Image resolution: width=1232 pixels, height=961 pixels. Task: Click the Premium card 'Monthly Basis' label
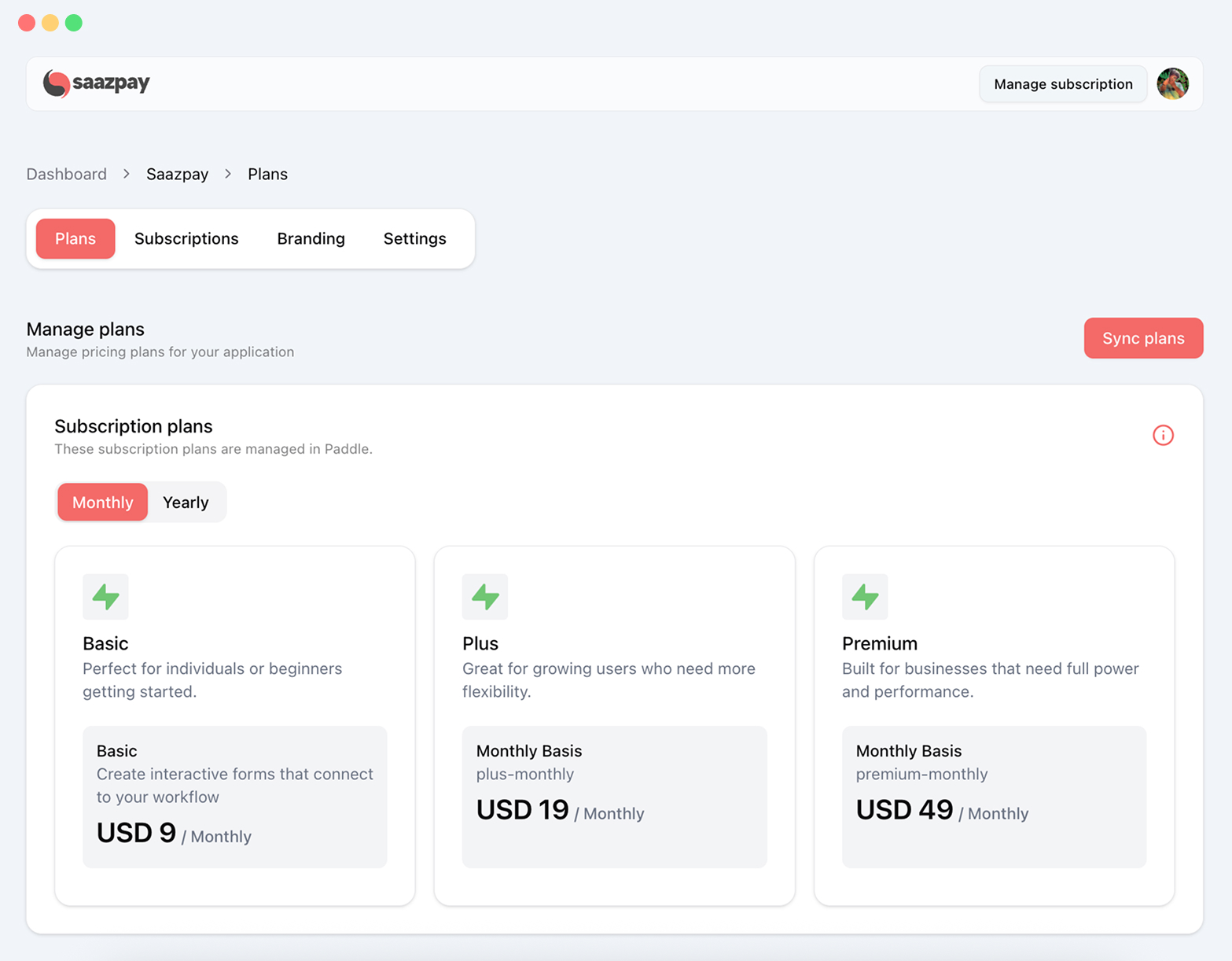(909, 751)
